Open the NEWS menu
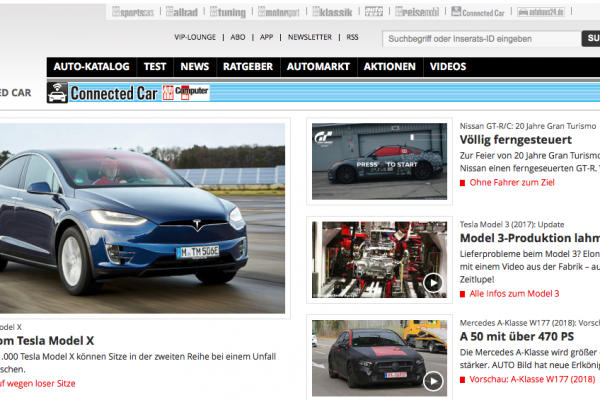The image size is (600, 400). point(195,67)
